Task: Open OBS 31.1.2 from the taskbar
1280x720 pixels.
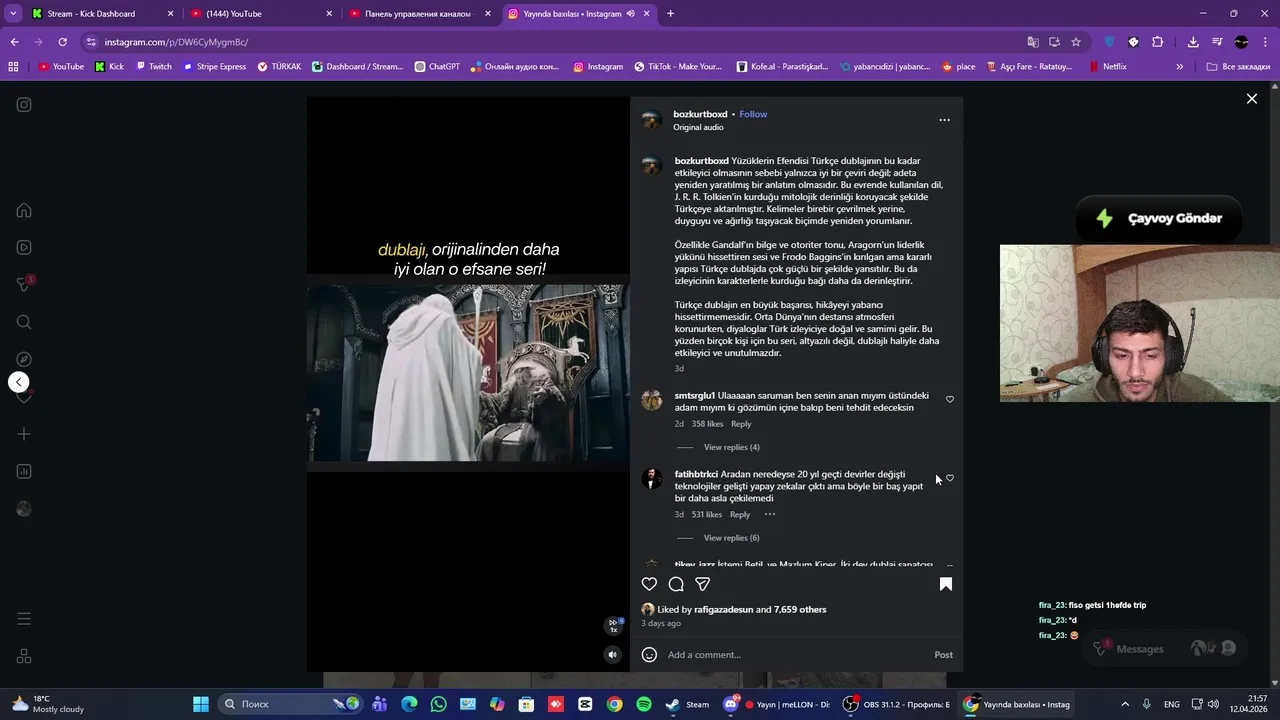Action: pyautogui.click(x=896, y=704)
